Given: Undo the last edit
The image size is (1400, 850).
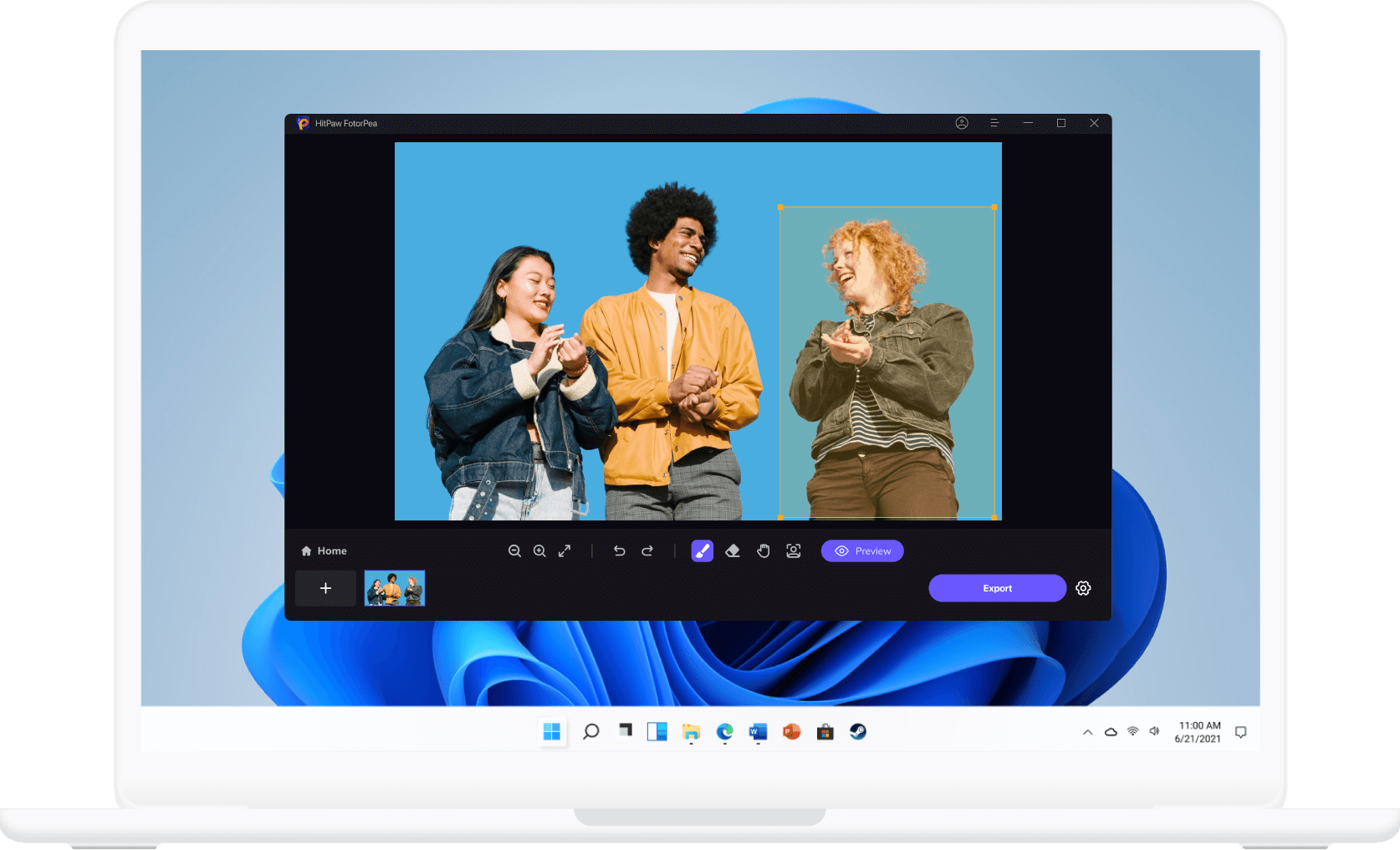Looking at the screenshot, I should tap(619, 550).
